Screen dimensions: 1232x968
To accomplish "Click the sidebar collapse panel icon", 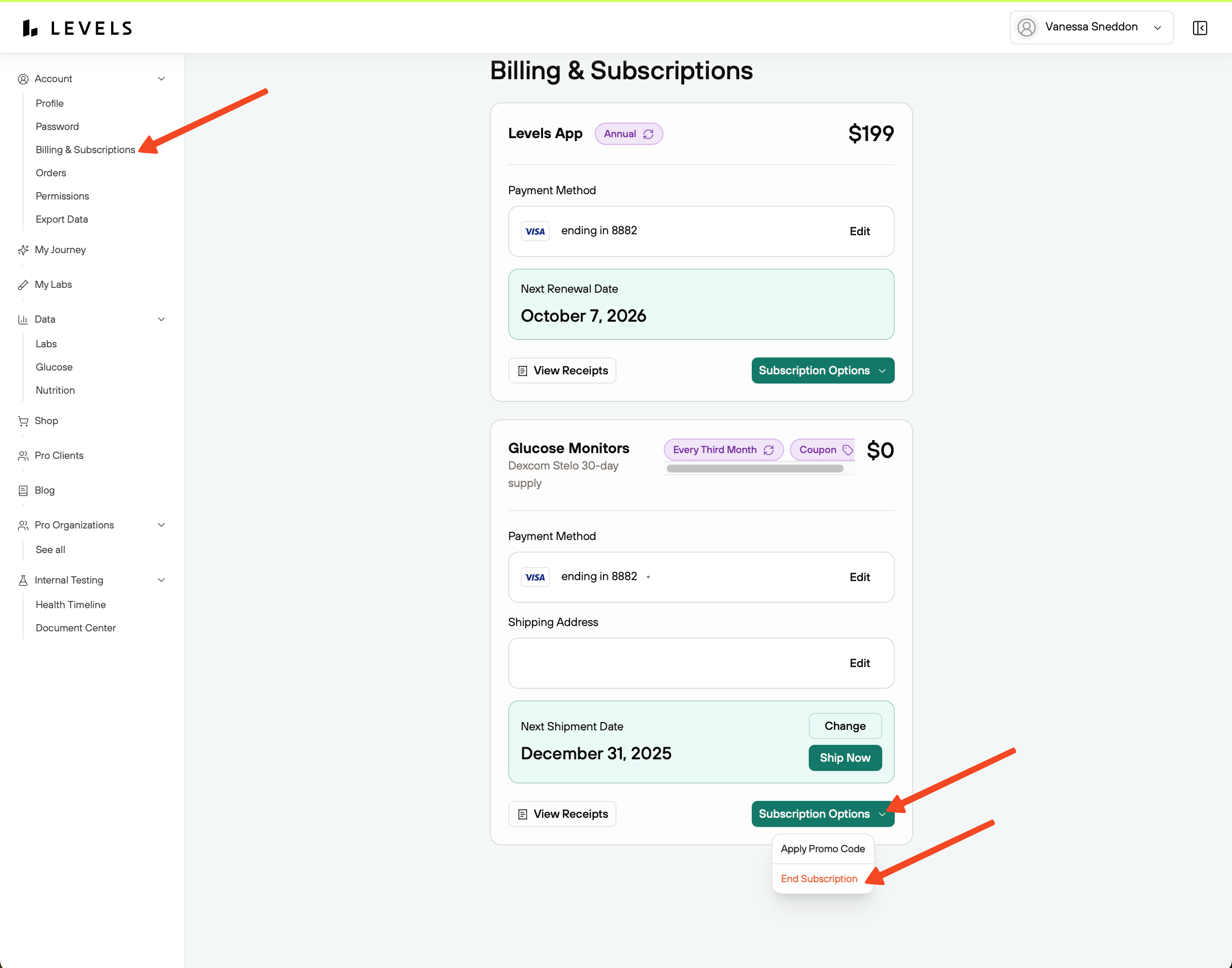I will (1200, 28).
